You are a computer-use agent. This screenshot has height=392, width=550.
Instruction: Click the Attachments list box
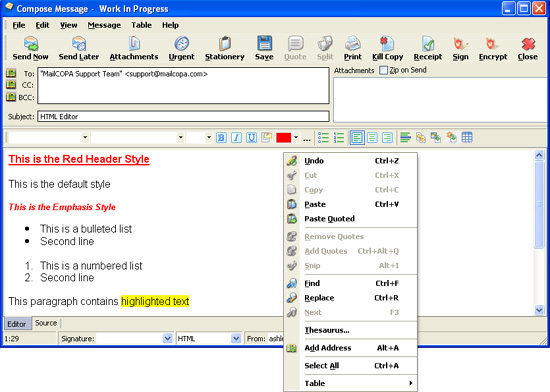(x=440, y=100)
